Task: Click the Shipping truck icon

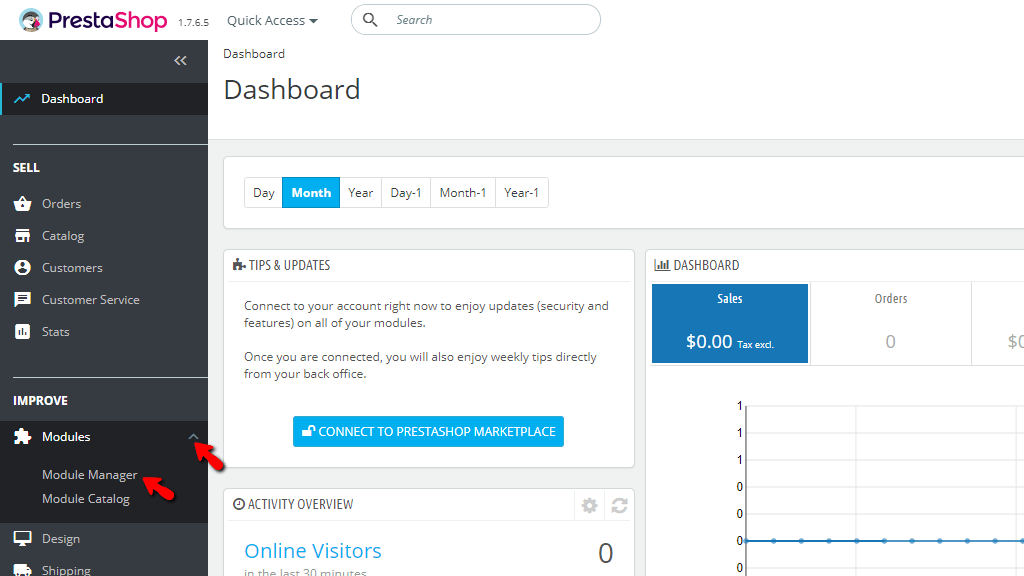Action: tap(22, 569)
